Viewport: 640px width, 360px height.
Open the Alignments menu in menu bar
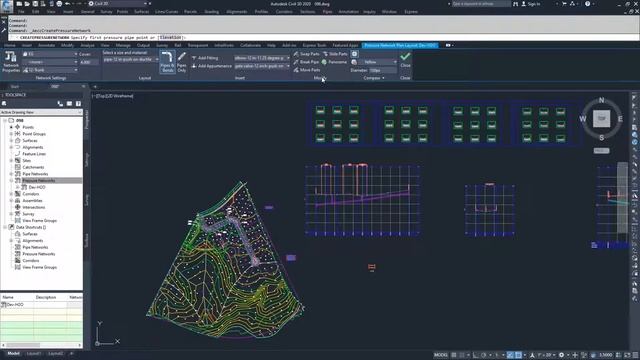pyautogui.click(x=237, y=12)
